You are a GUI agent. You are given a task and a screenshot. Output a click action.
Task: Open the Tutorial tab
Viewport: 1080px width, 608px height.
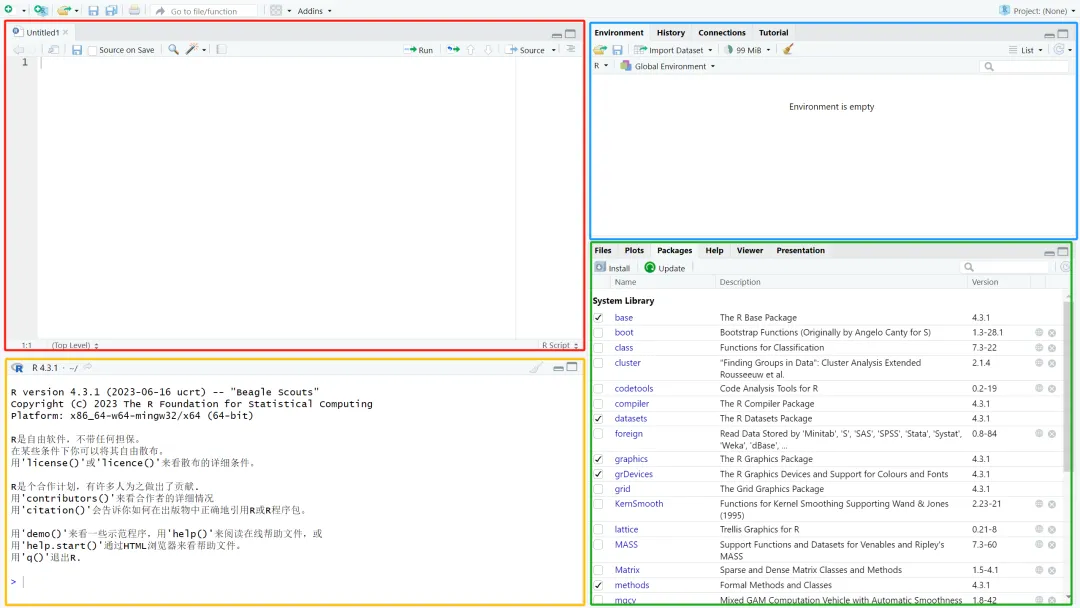pyautogui.click(x=773, y=32)
